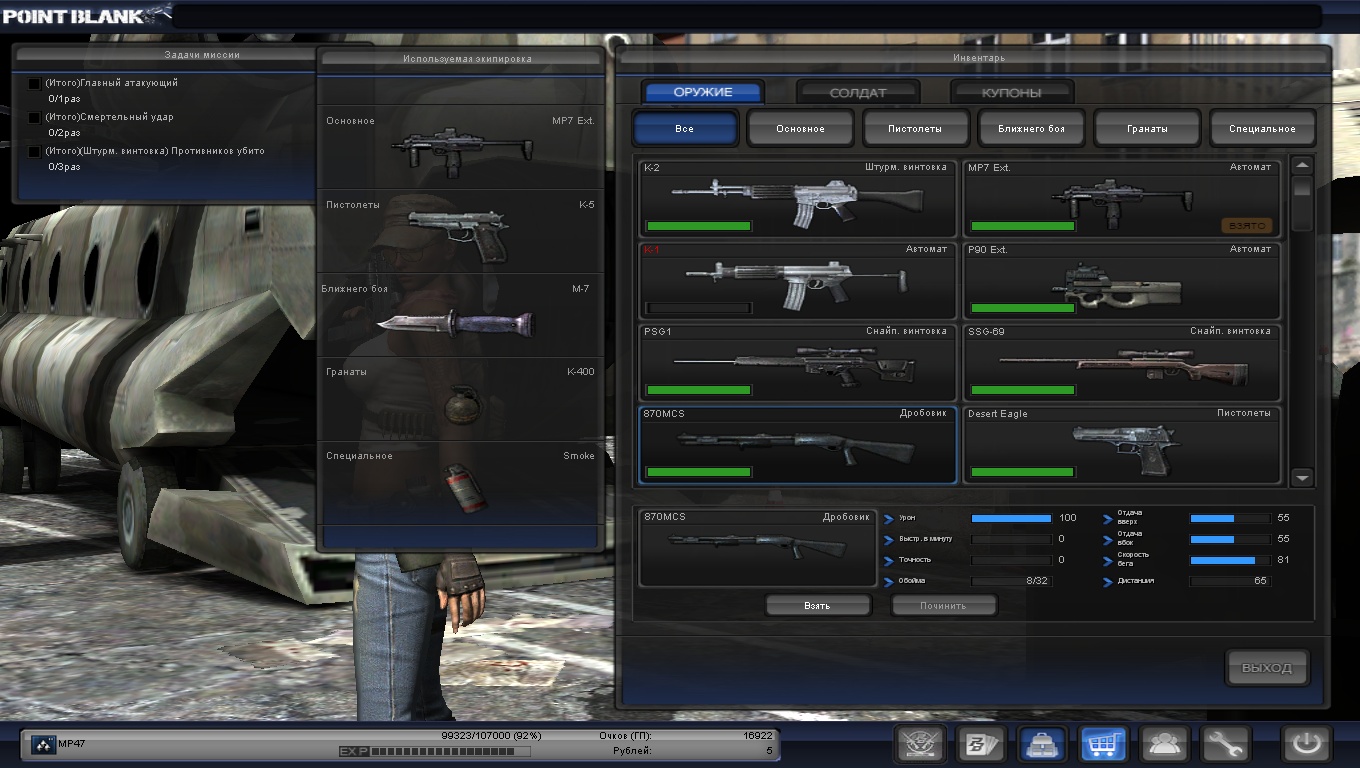Switch to the КУПОНЫ tab
This screenshot has height=768, width=1360.
click(x=1011, y=92)
